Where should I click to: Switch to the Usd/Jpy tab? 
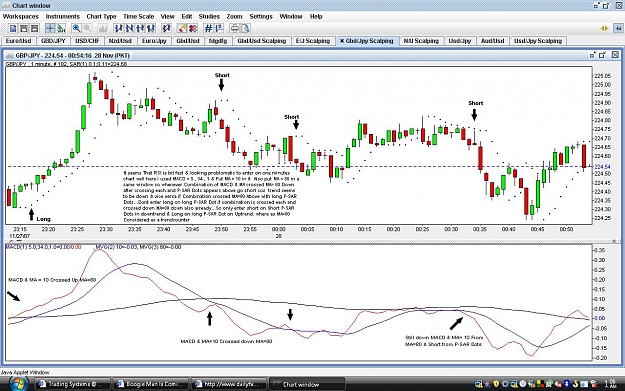coord(460,41)
